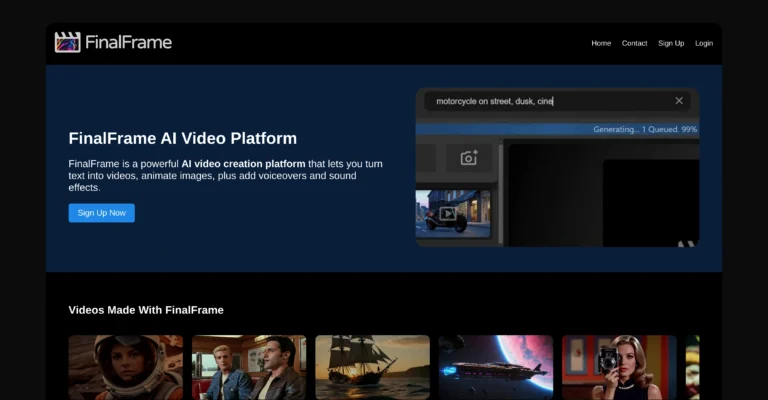This screenshot has width=768, height=400.
Task: Click the bold AI video creation platform text
Action: tap(243, 164)
